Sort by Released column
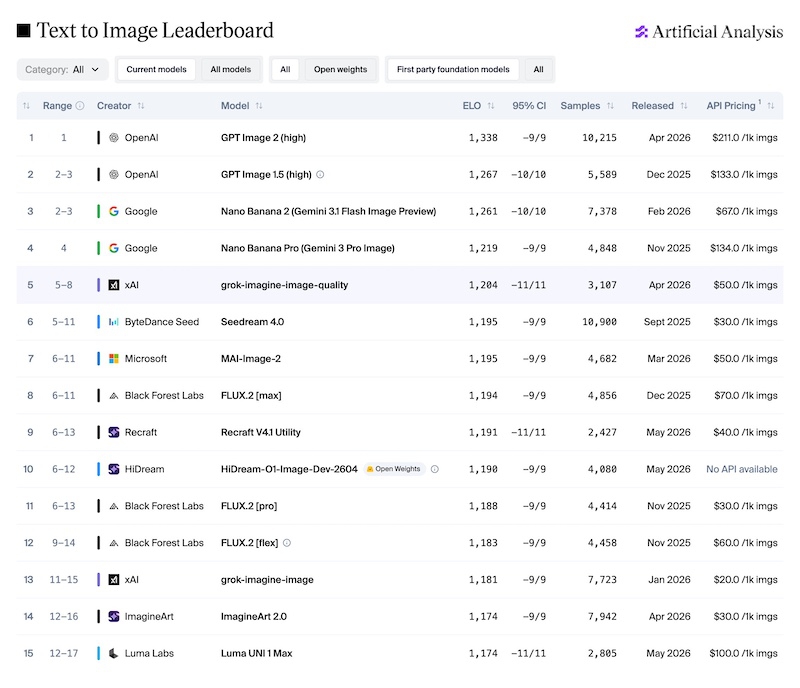The image size is (800, 688). pyautogui.click(x=684, y=106)
